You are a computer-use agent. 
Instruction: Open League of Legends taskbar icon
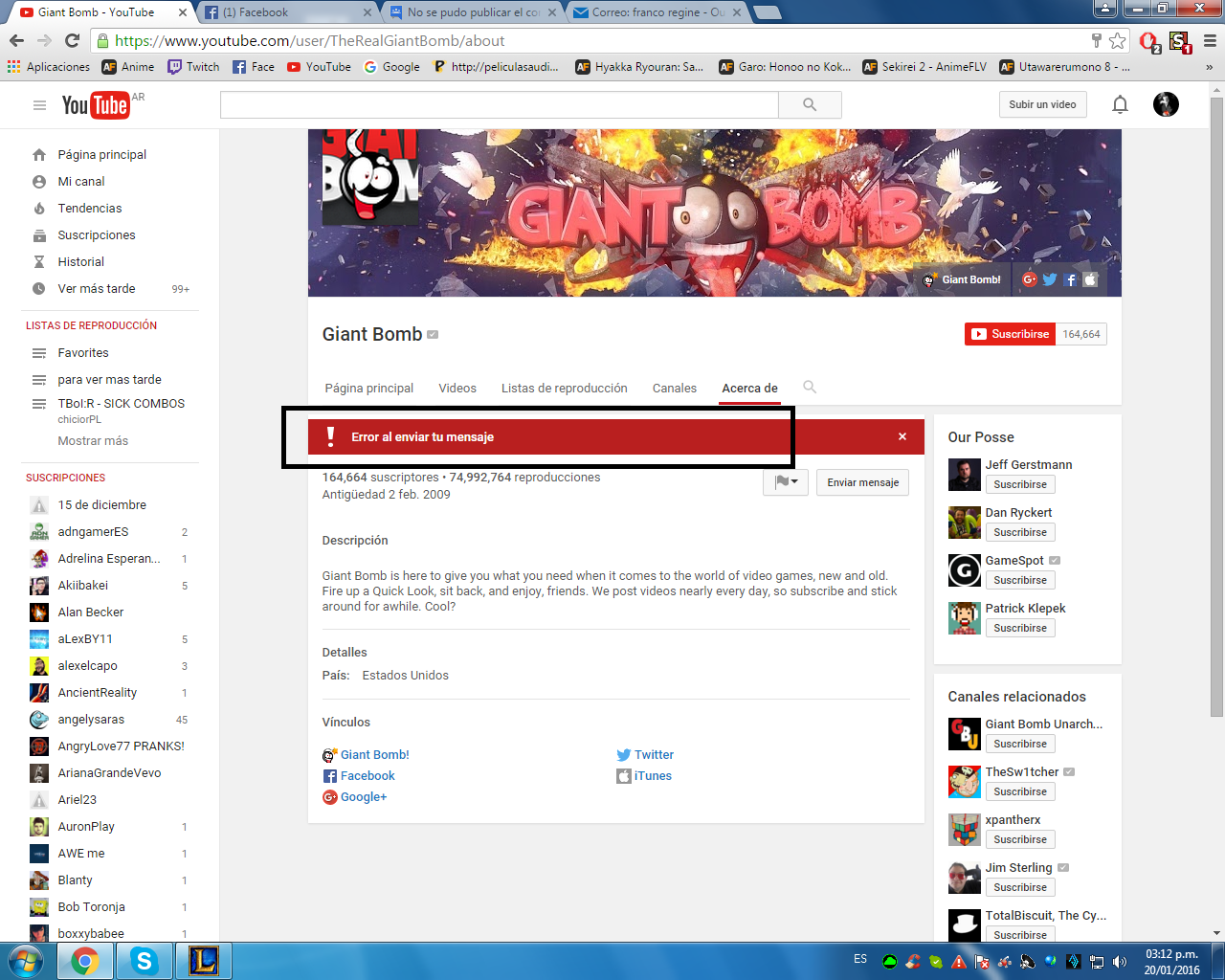point(204,961)
